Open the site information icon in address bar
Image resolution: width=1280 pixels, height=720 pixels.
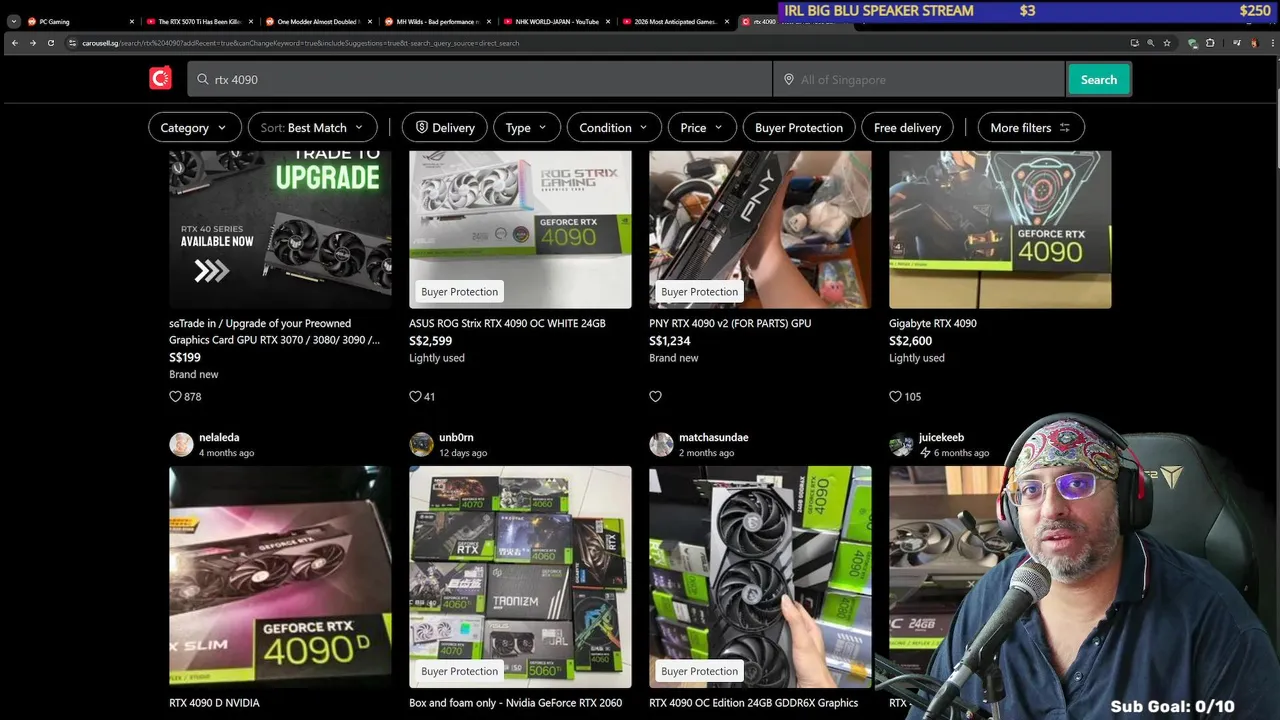72,43
